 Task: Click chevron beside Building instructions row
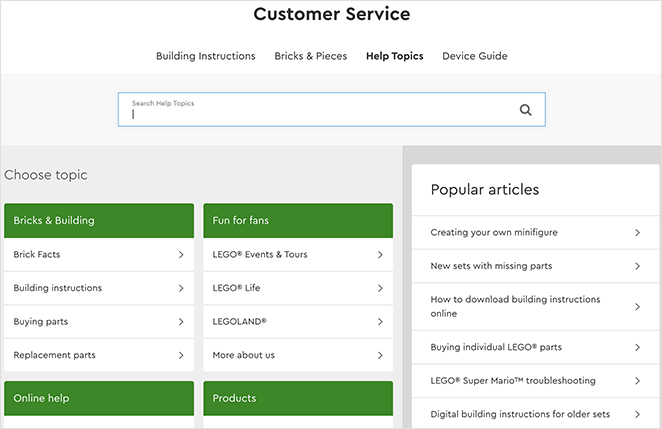[181, 288]
